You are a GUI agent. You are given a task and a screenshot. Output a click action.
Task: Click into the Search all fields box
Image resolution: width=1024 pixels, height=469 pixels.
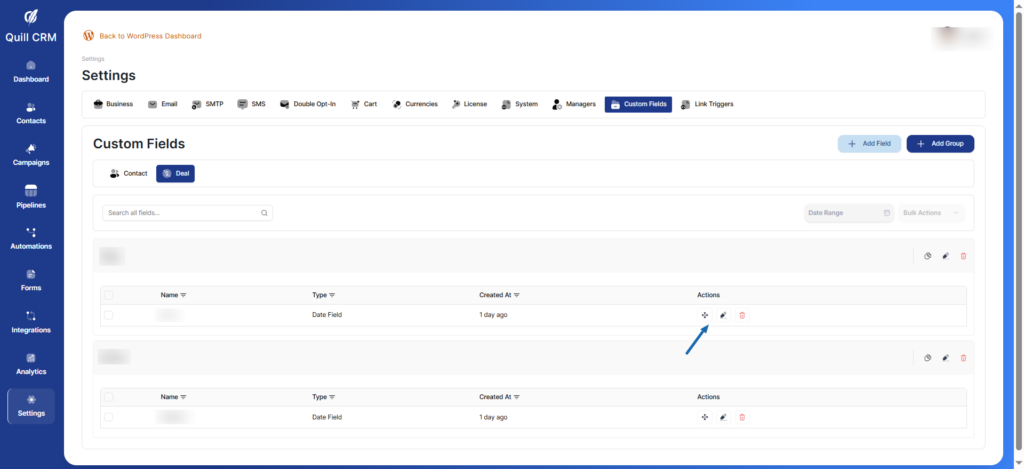coord(180,213)
